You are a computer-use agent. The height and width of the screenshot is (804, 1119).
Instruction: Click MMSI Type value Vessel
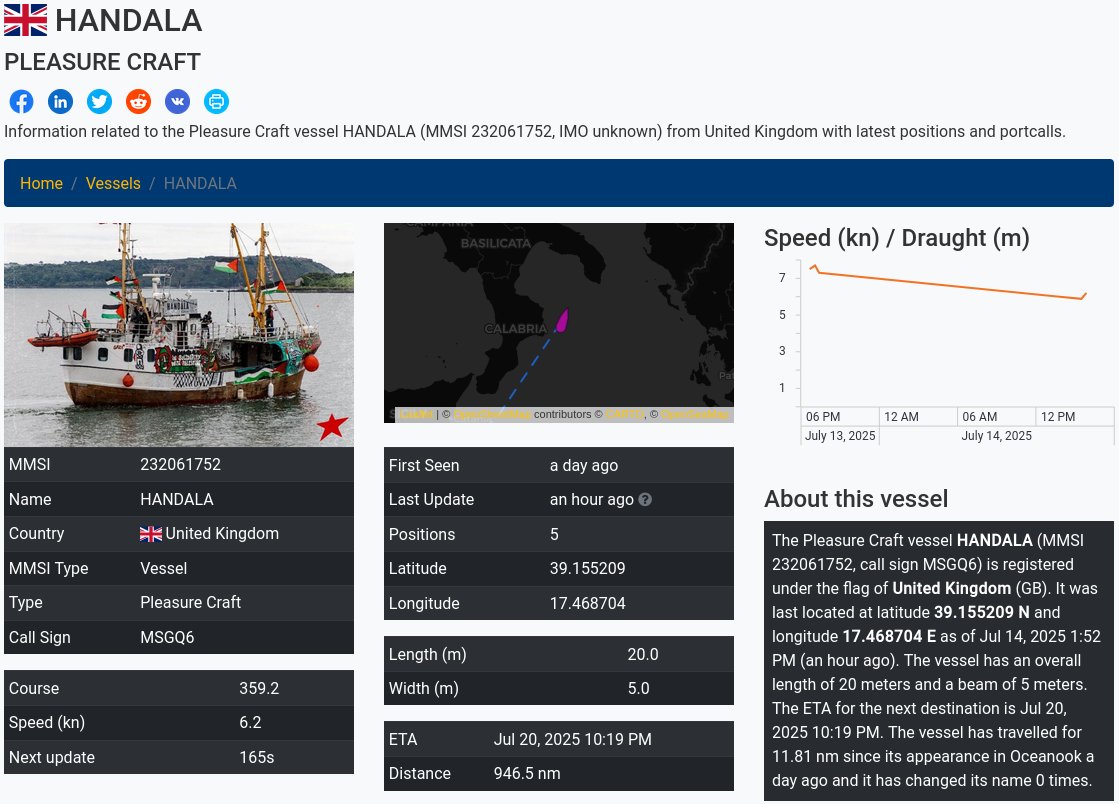pos(163,569)
